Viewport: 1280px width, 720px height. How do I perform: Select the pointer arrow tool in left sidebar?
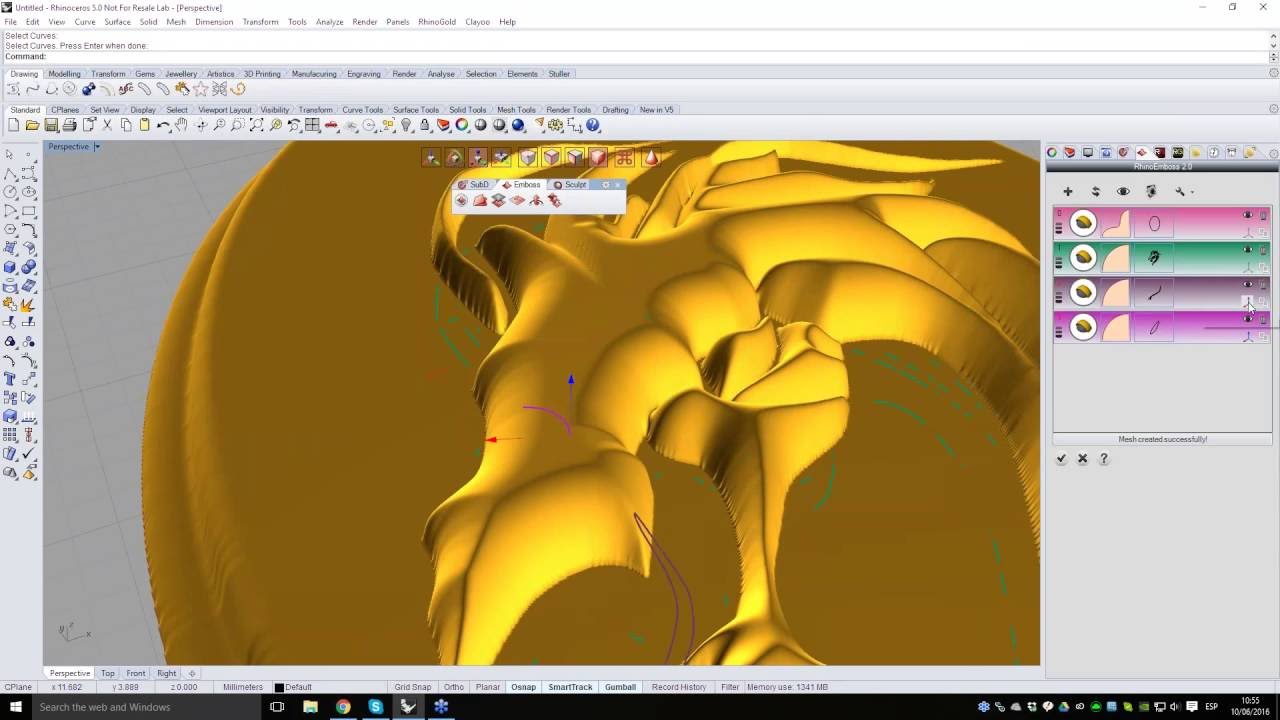click(10, 155)
